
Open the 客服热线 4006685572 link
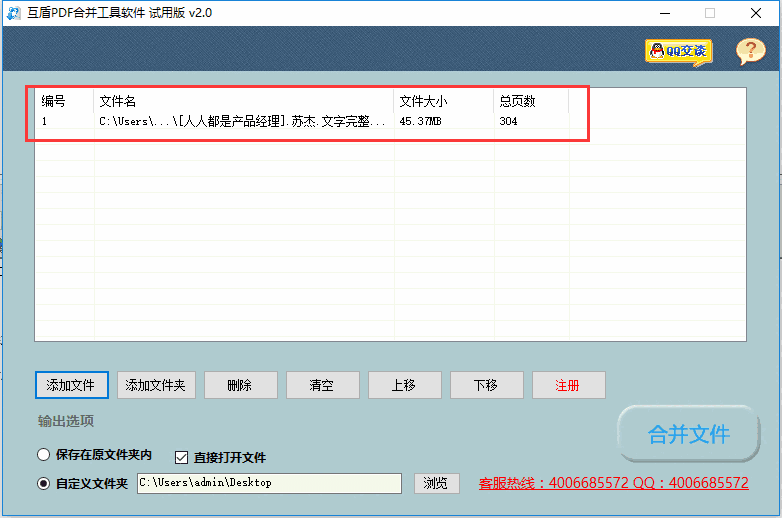pos(613,483)
